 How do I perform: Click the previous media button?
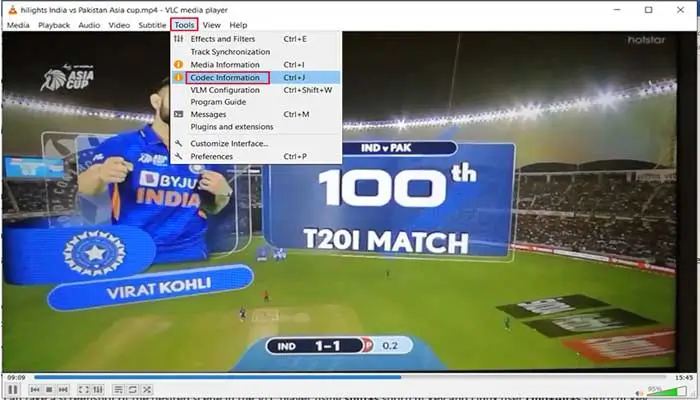35,389
